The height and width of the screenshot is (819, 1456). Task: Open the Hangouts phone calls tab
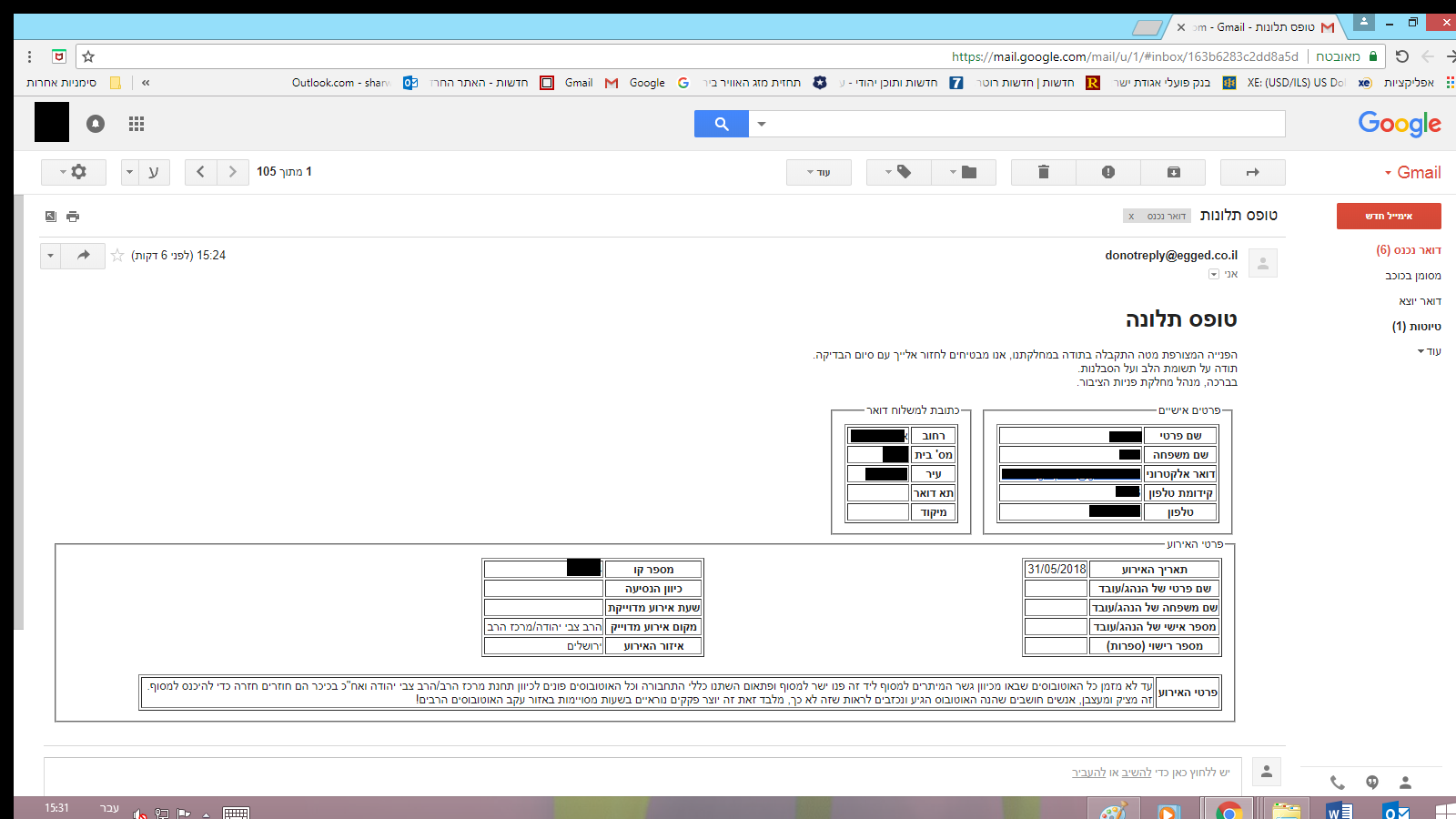tap(1337, 783)
